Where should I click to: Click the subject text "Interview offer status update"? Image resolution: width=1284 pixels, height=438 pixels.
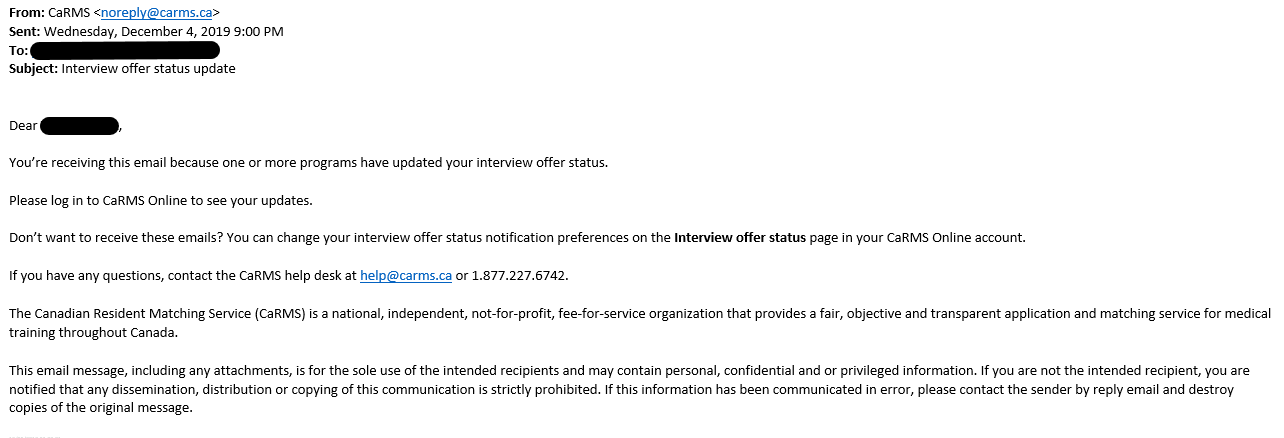pyautogui.click(x=149, y=69)
